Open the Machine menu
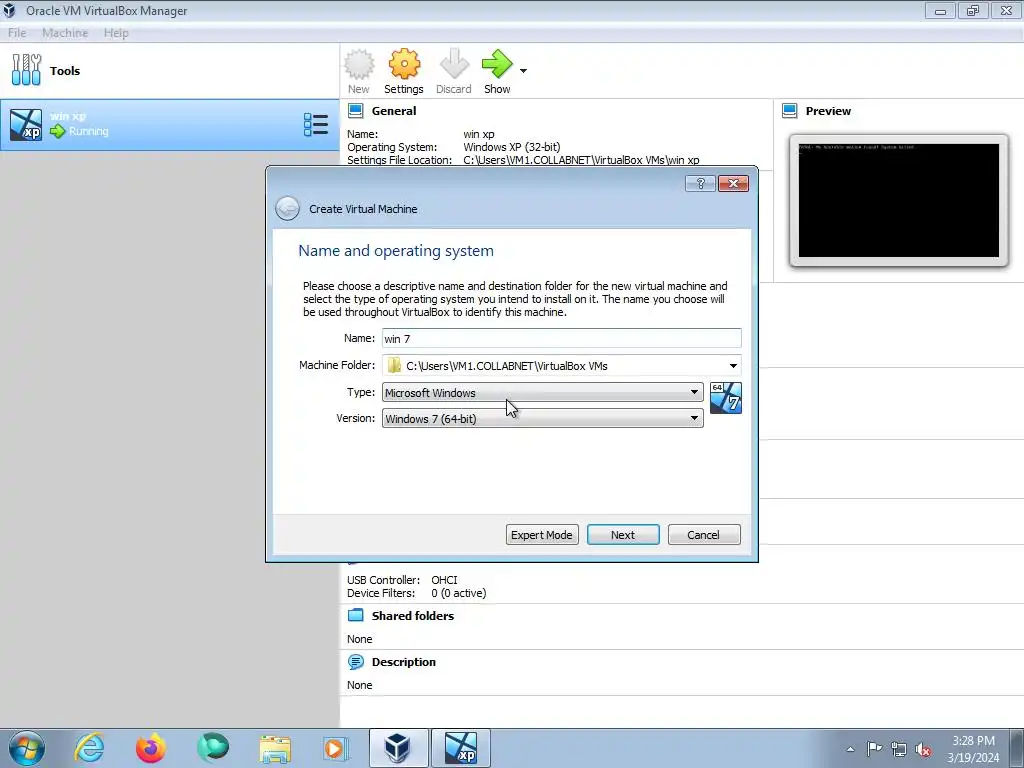The width and height of the screenshot is (1024, 768). tap(65, 33)
